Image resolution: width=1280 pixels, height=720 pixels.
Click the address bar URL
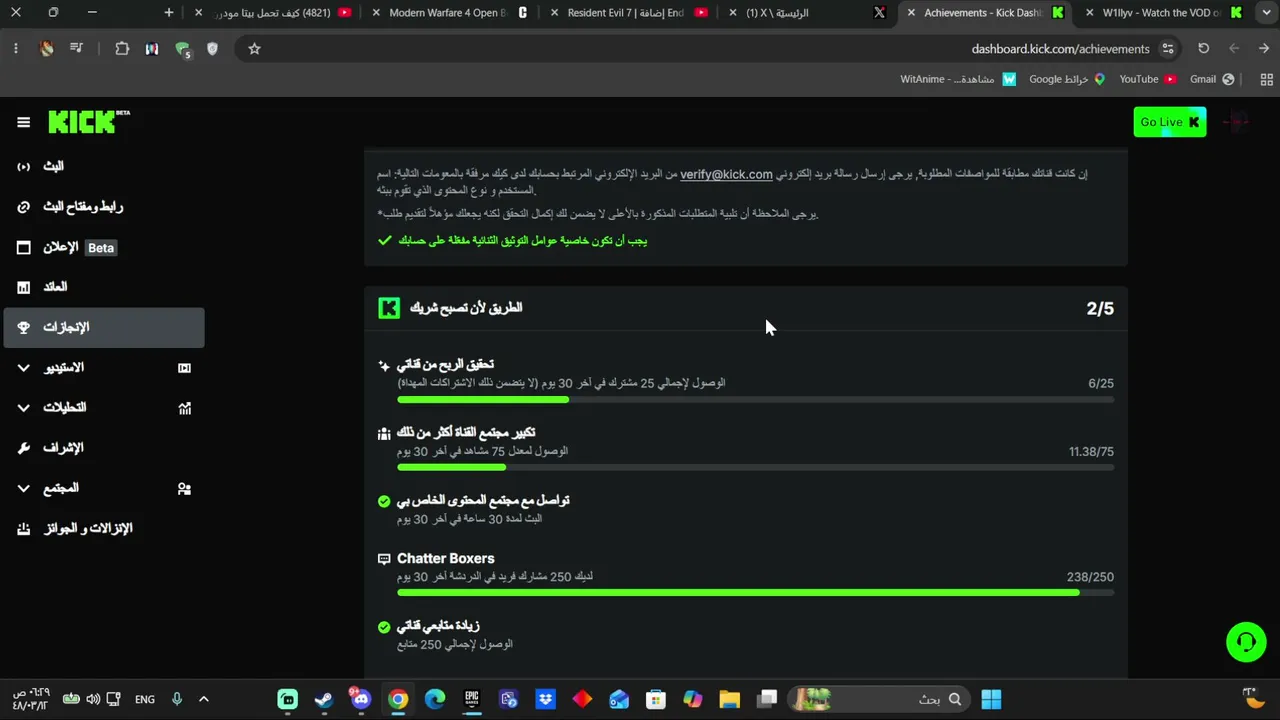tap(1061, 49)
